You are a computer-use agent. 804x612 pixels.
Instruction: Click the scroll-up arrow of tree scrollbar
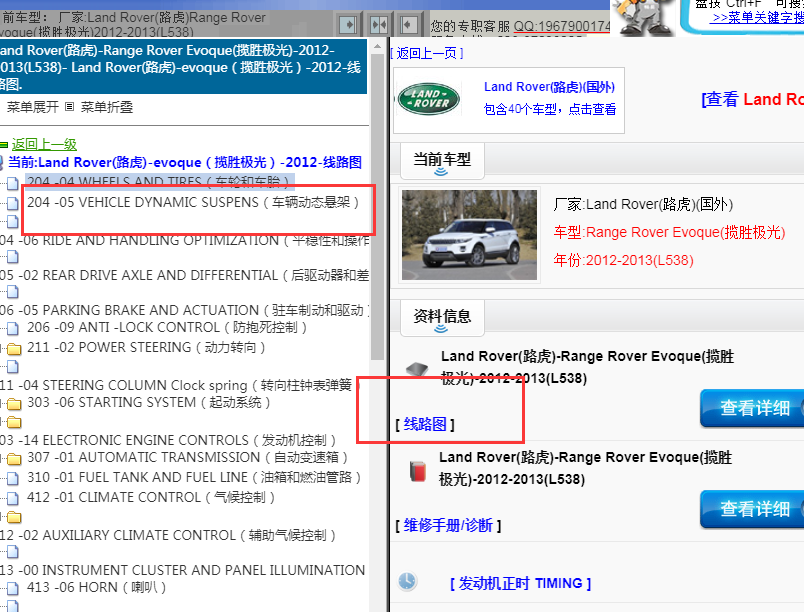click(x=377, y=46)
